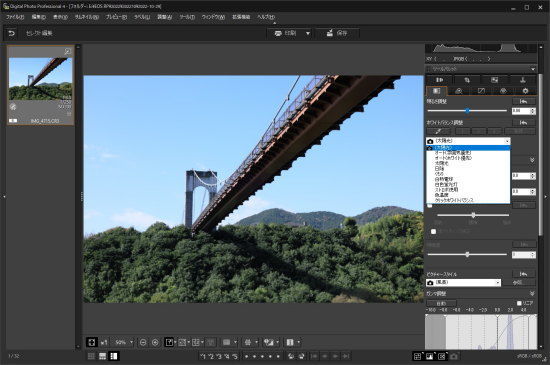Reset the white balance adjustment with its undo button
The height and width of the screenshot is (365, 550).
pyautogui.click(x=524, y=123)
